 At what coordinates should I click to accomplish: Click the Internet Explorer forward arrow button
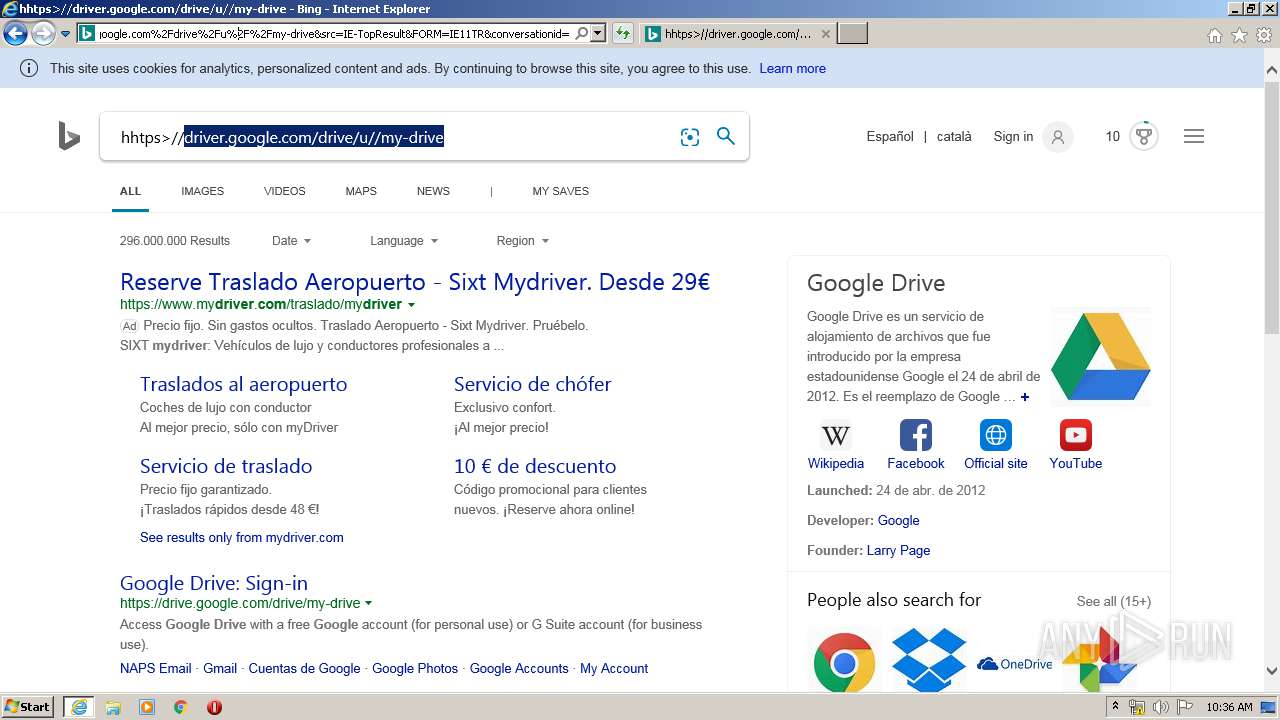(43, 34)
